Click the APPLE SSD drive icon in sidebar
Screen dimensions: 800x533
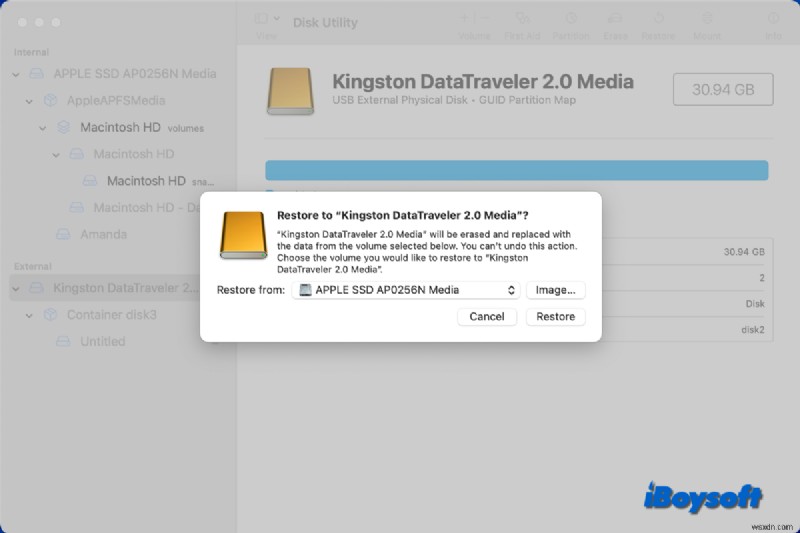tap(36, 73)
